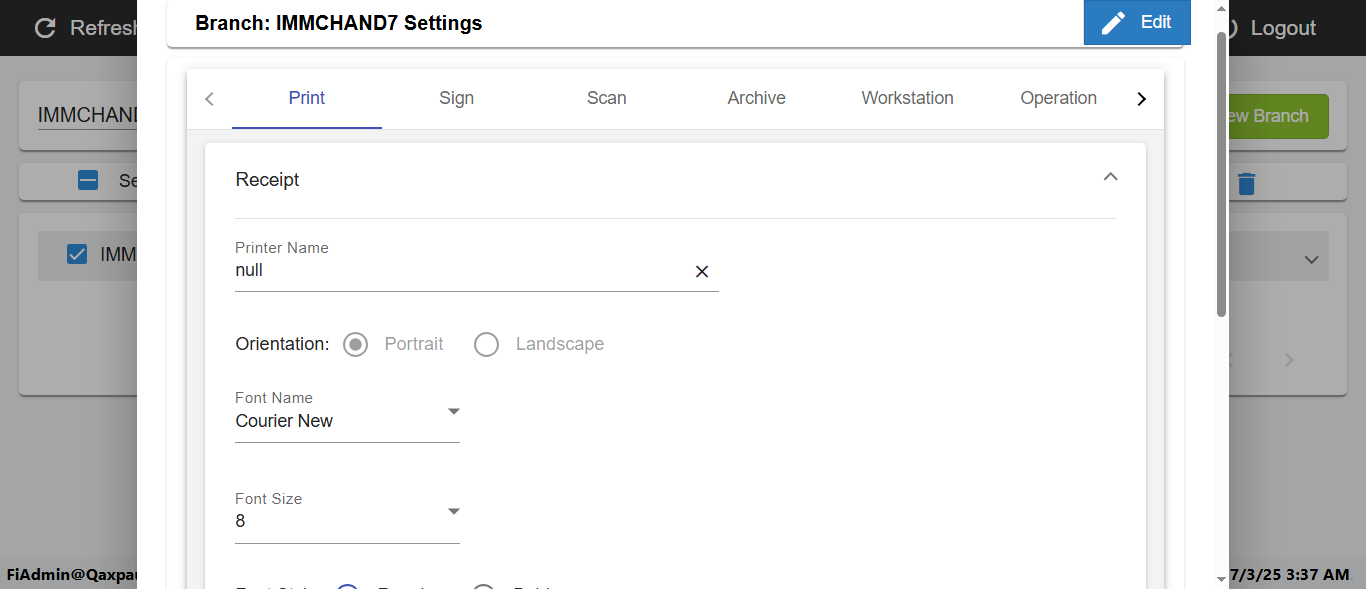Toggle the select-all branches checkbox
Image resolution: width=1366 pixels, height=589 pixels.
point(88,181)
